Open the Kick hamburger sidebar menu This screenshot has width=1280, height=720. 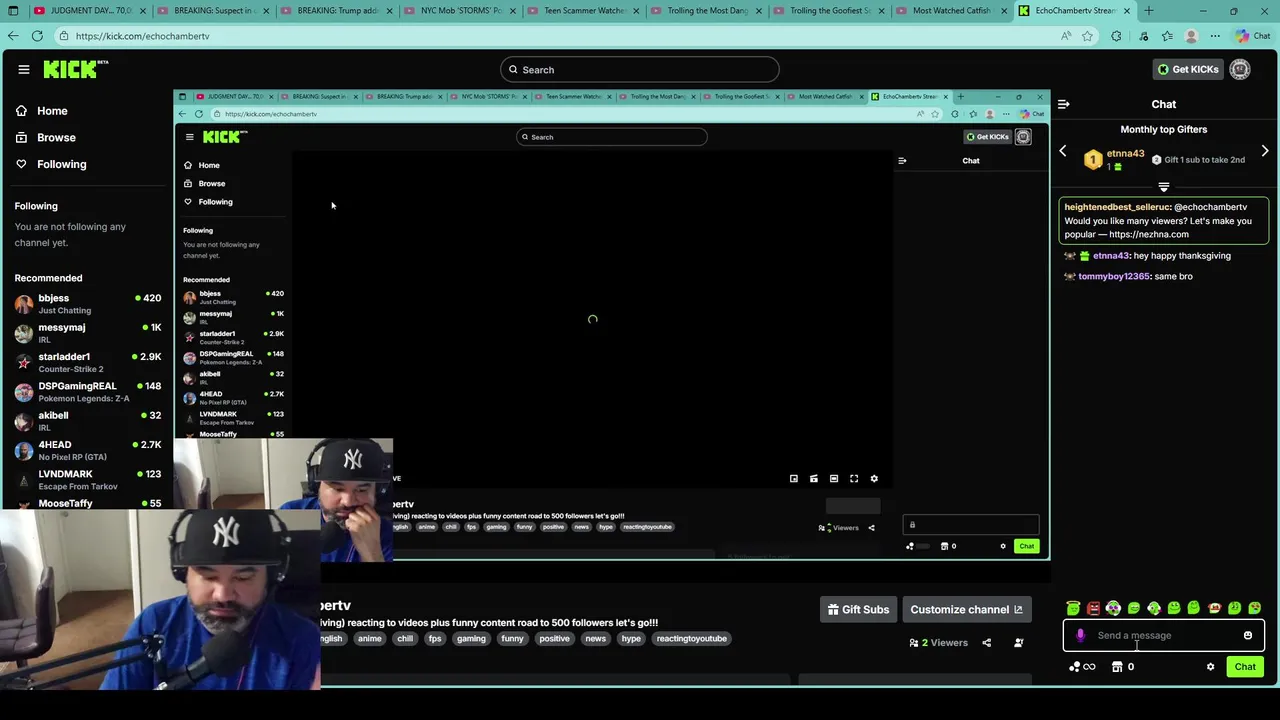tap(23, 69)
